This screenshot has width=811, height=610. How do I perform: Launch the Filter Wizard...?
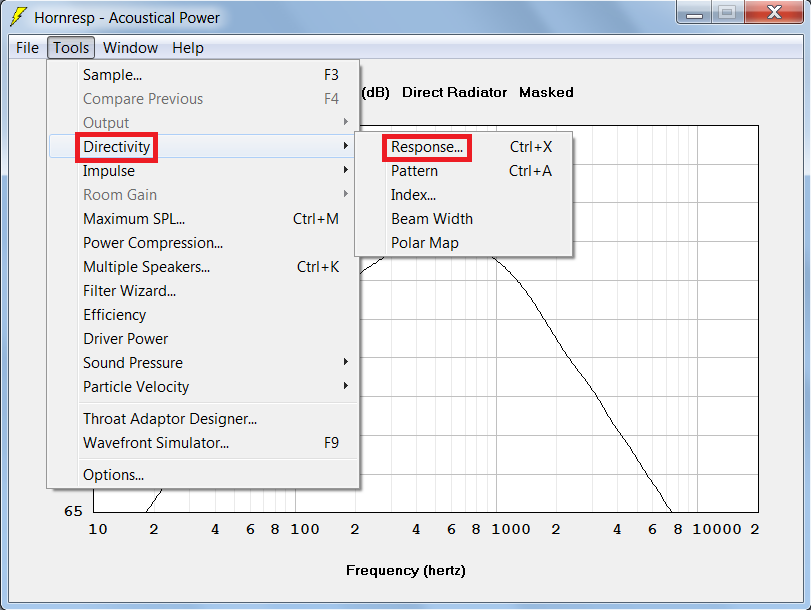point(204,291)
